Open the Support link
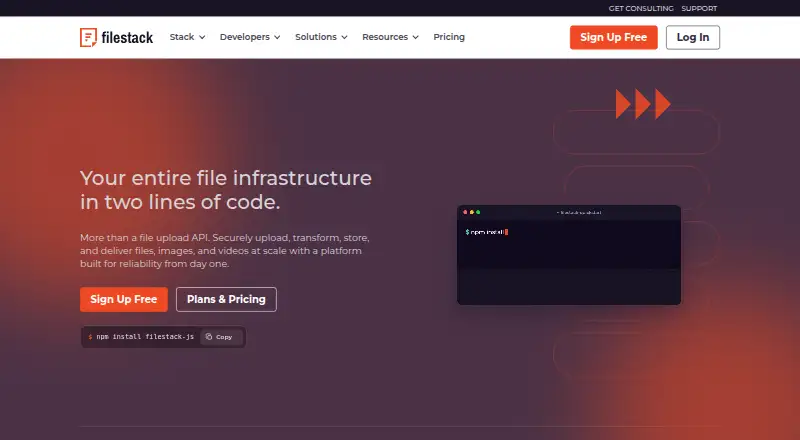 coord(699,8)
